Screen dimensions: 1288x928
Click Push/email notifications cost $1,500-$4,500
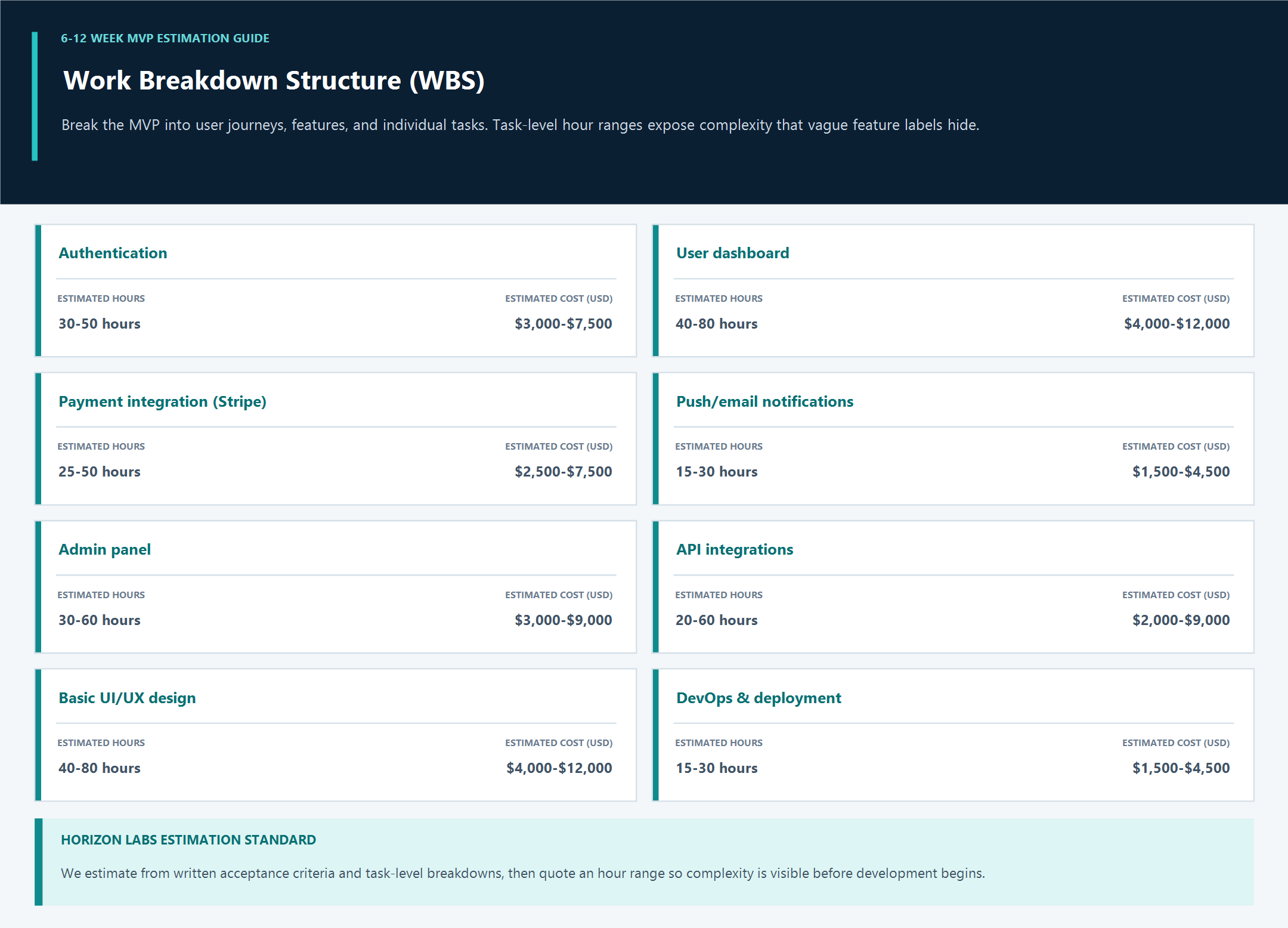pos(1181,472)
